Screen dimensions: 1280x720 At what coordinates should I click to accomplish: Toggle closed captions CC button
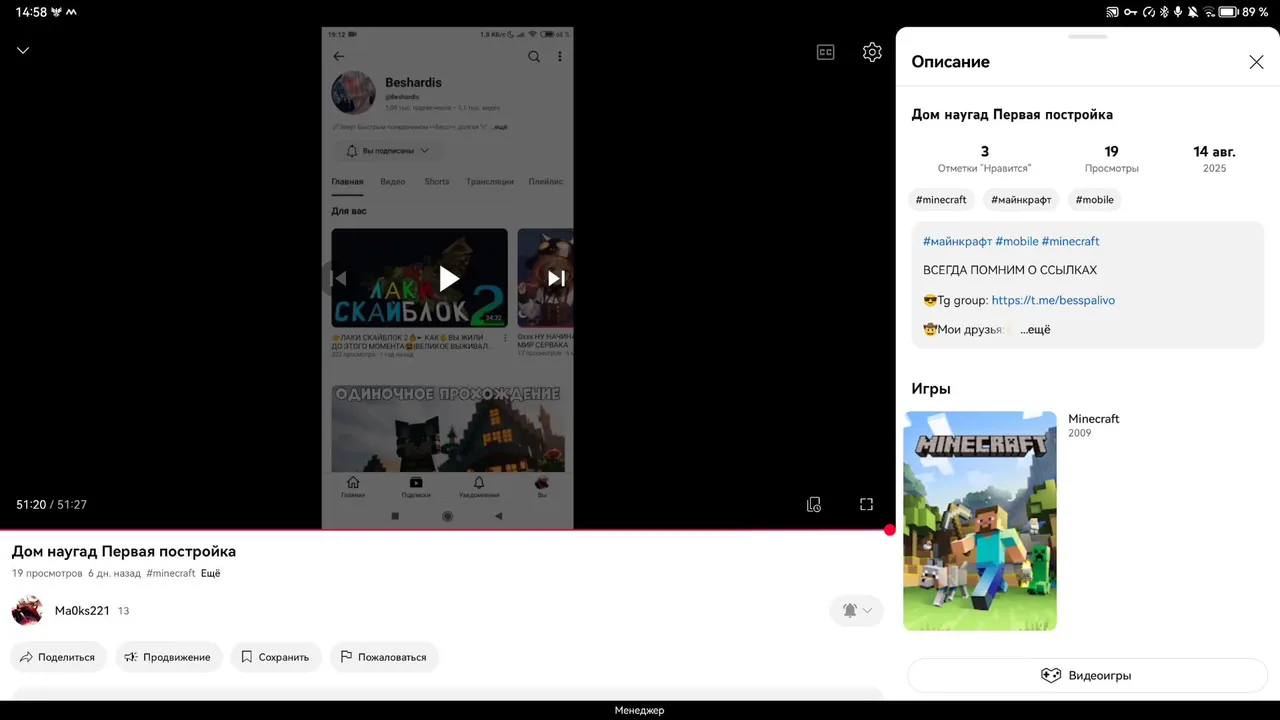click(825, 52)
